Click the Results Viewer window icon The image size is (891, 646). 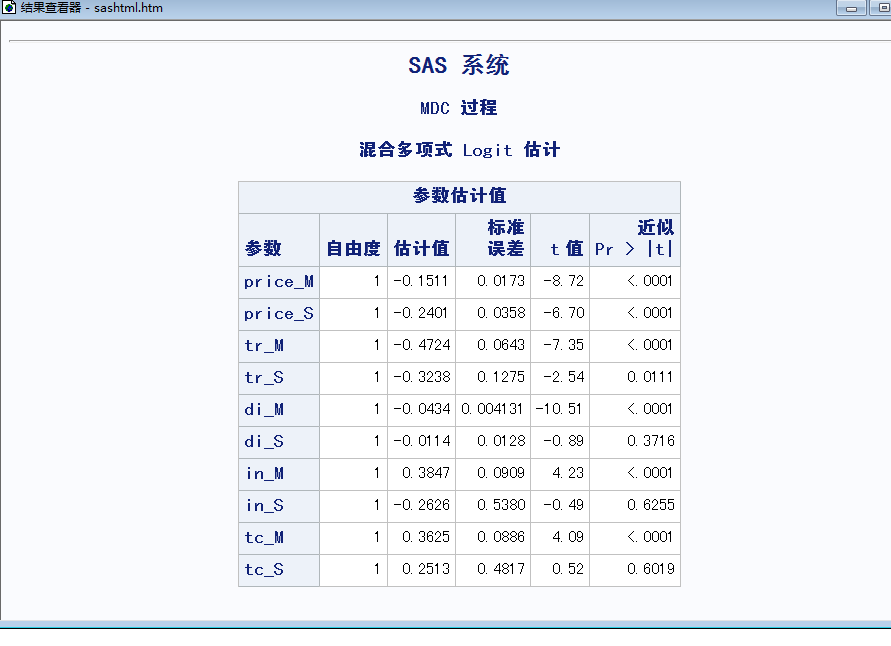pos(9,8)
